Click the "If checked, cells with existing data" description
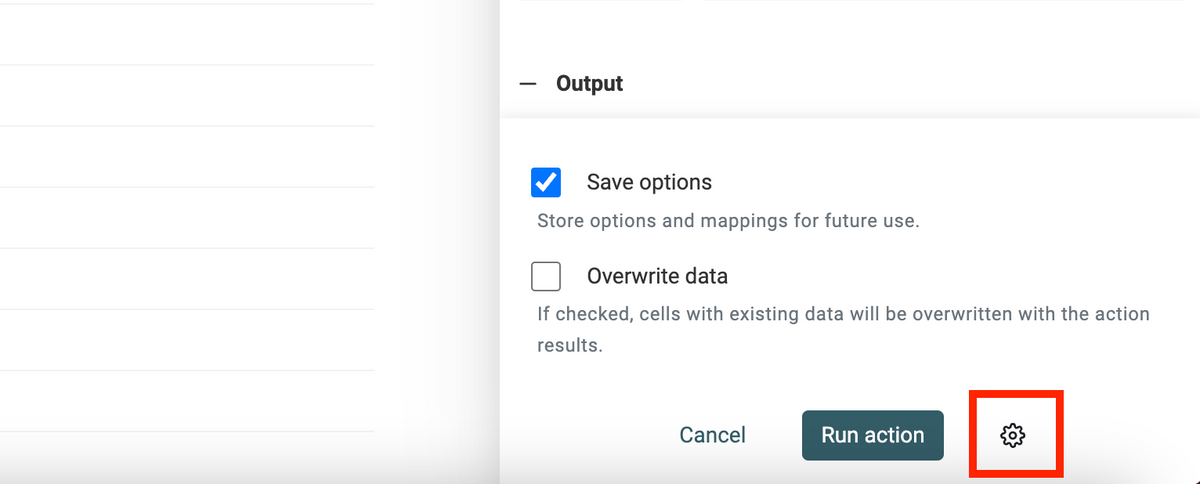Screen dimensions: 1200x484 coord(843,314)
